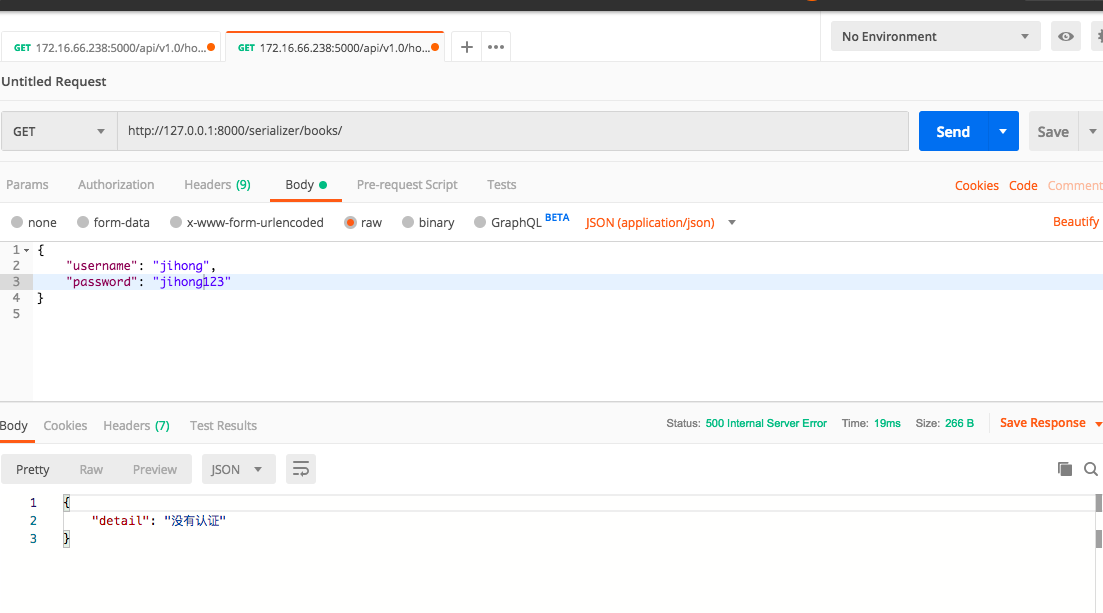Open the tab options ellipsis menu
Viewport: 1103px width, 613px height.
click(496, 47)
